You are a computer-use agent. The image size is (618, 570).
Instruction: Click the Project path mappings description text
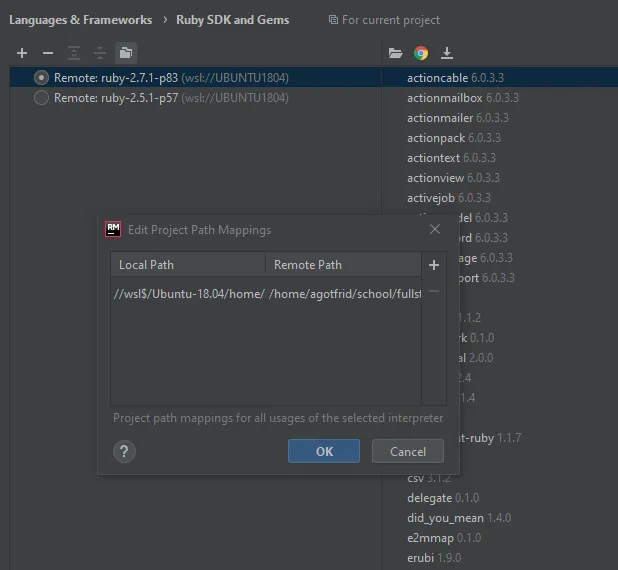click(x=278, y=418)
